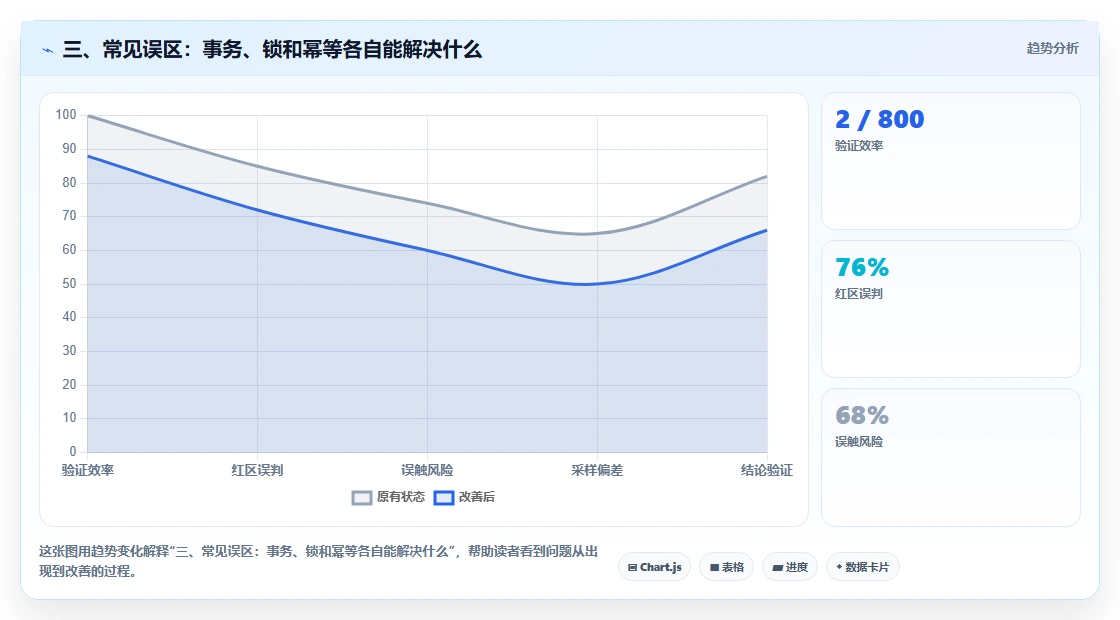Click the 结论验证 x-axis label
The image size is (1120, 620).
766,470
